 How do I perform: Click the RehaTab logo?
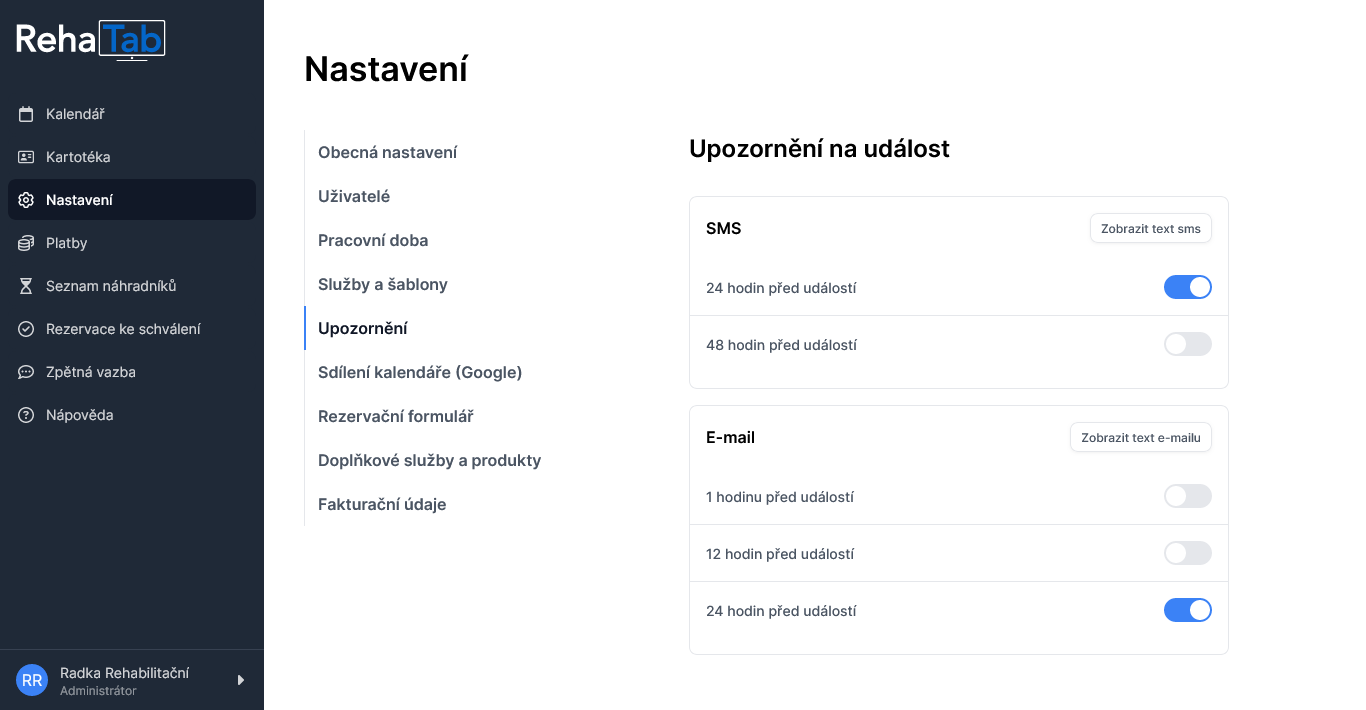[x=91, y=39]
